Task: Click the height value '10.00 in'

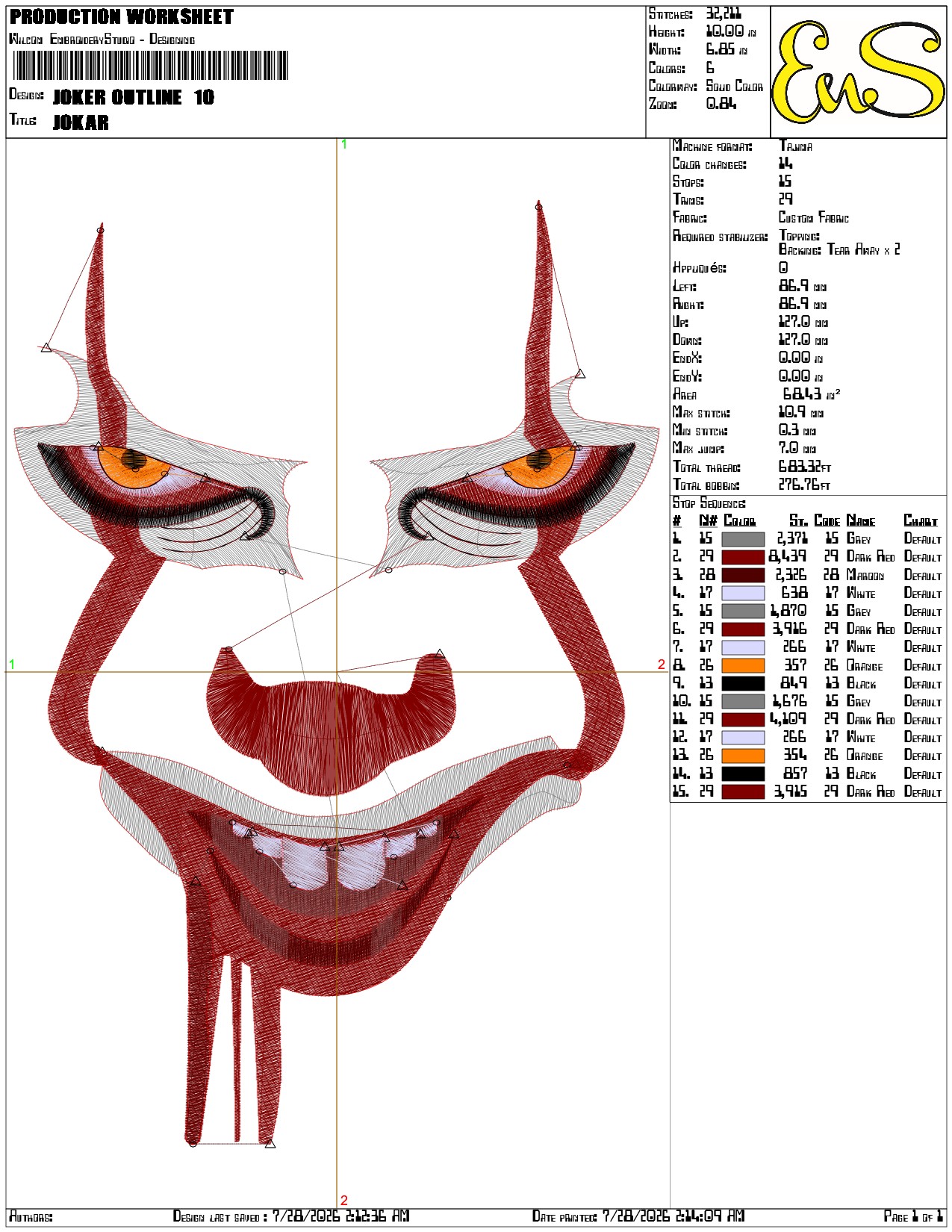Action: tap(731, 31)
